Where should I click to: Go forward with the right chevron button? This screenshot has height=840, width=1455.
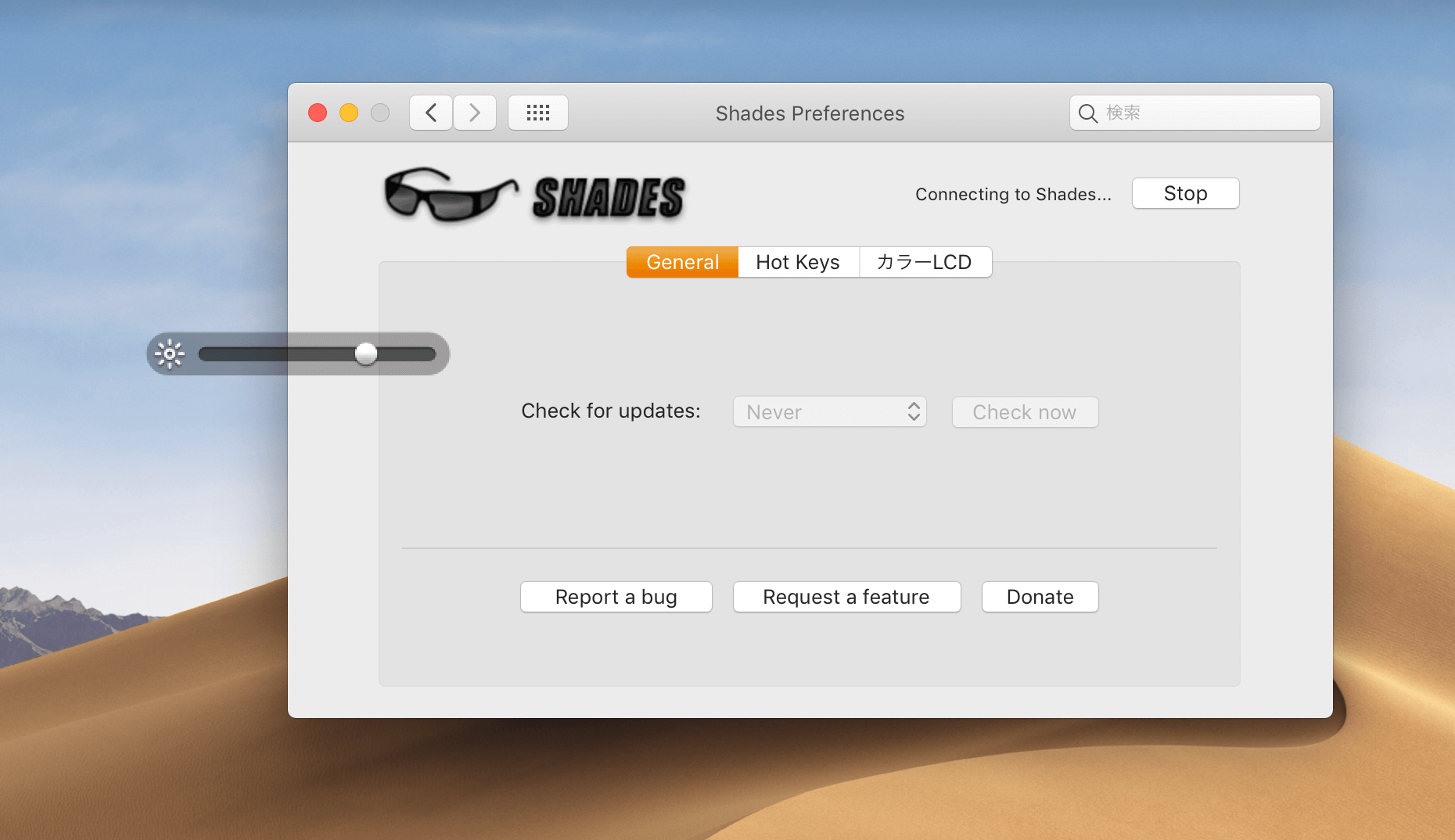pyautogui.click(x=475, y=113)
